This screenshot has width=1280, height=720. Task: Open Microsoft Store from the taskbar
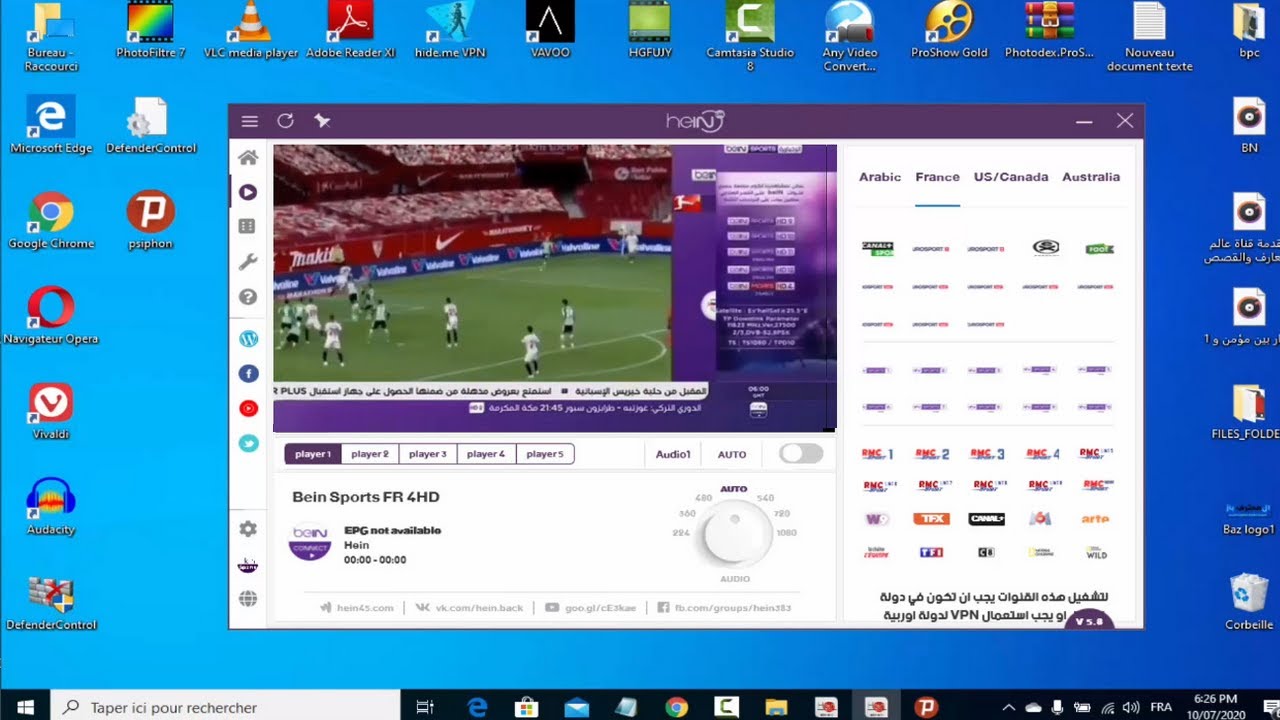[x=526, y=707]
